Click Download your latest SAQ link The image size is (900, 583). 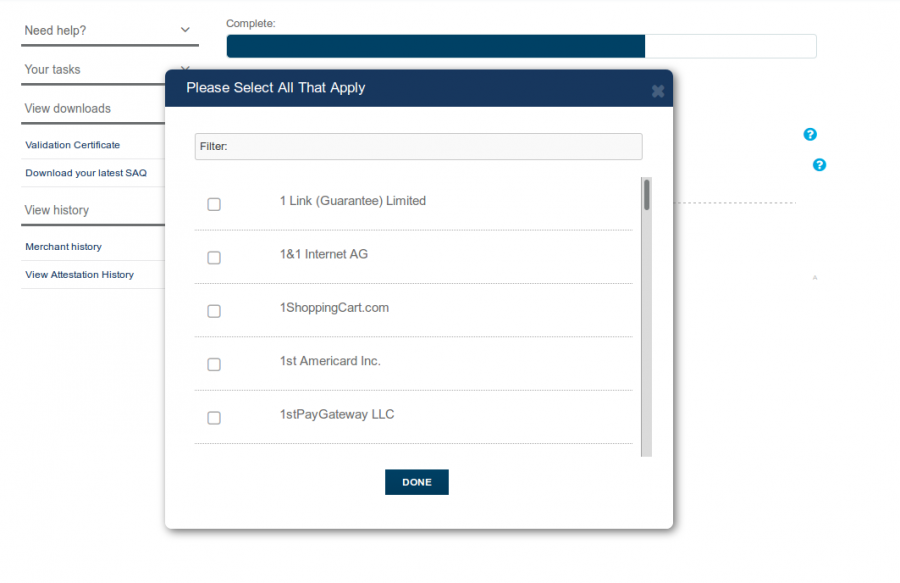pos(86,173)
